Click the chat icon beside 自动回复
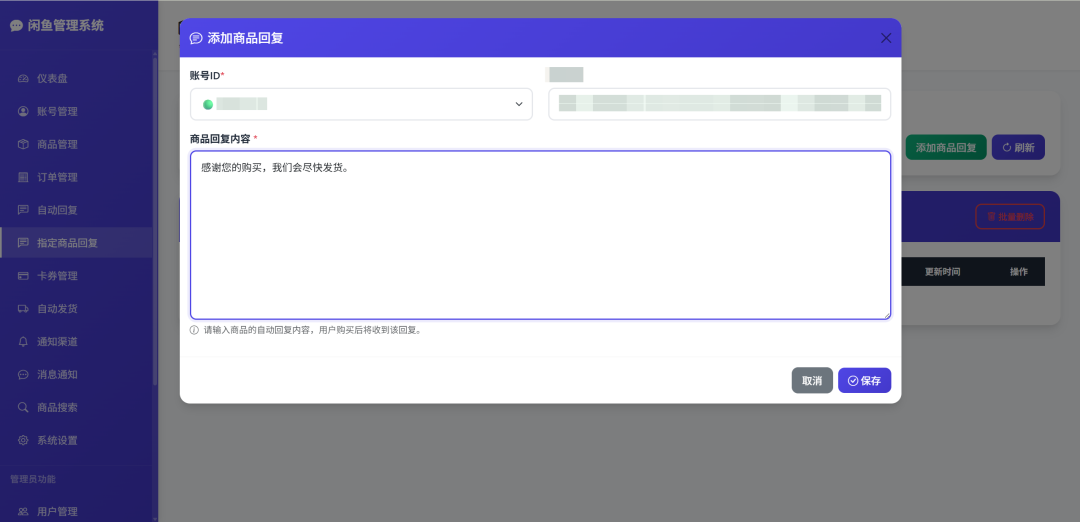 click(x=23, y=210)
